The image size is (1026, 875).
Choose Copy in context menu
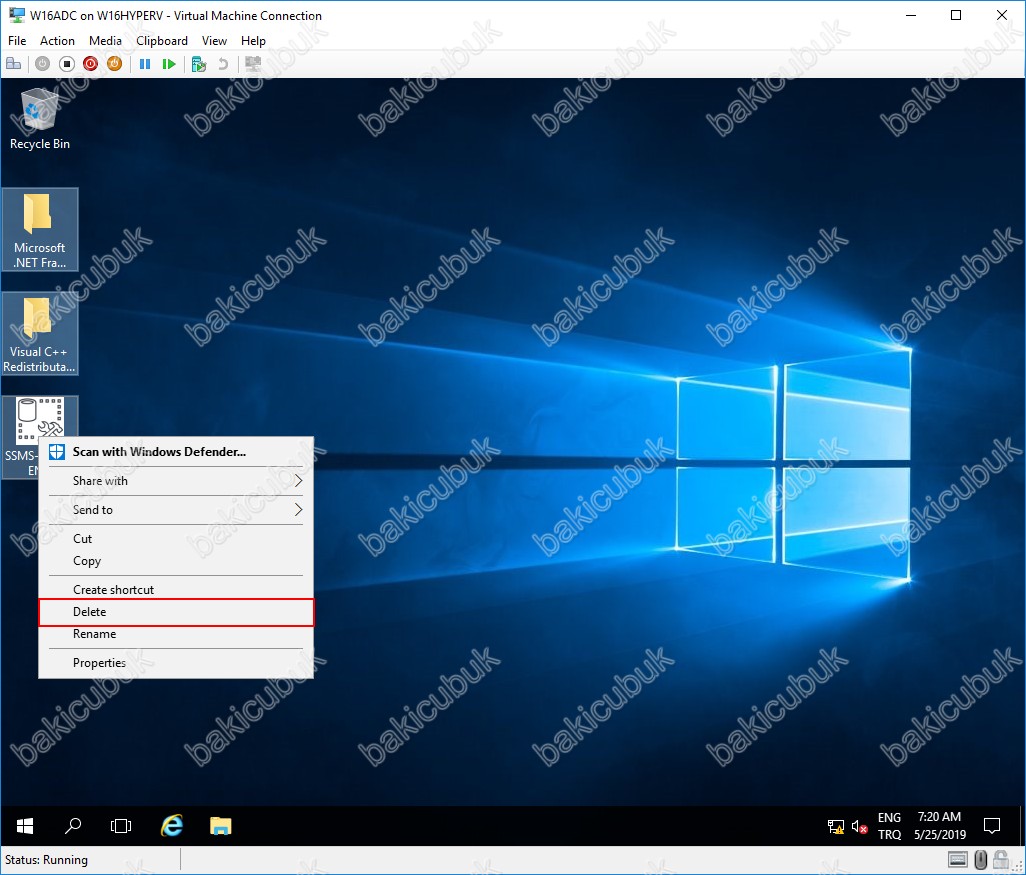click(x=176, y=561)
